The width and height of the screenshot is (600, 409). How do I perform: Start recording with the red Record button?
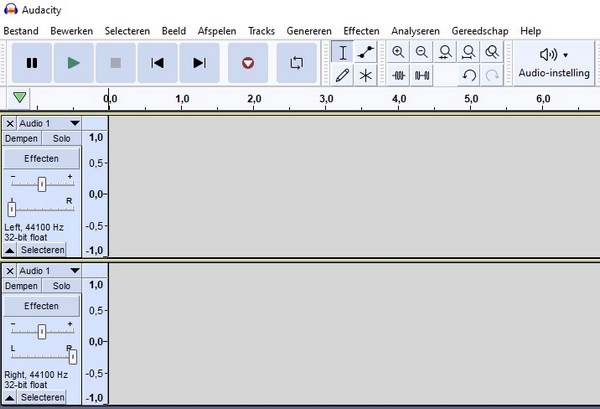coord(248,63)
